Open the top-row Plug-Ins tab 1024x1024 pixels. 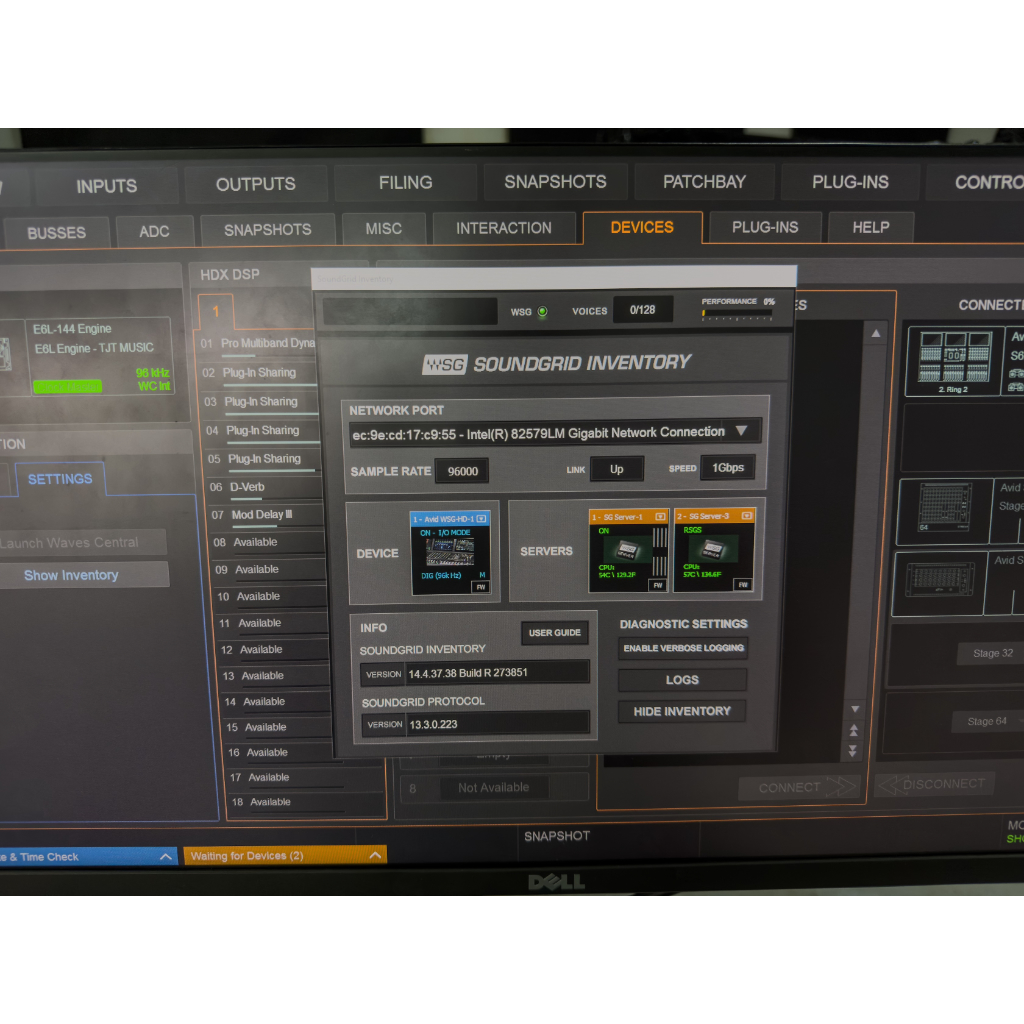tap(850, 182)
